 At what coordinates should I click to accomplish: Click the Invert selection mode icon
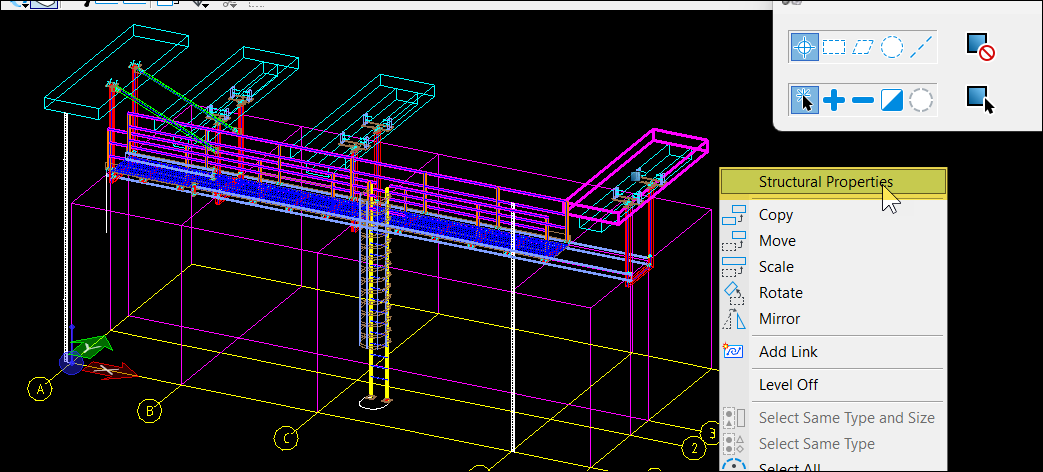892,99
